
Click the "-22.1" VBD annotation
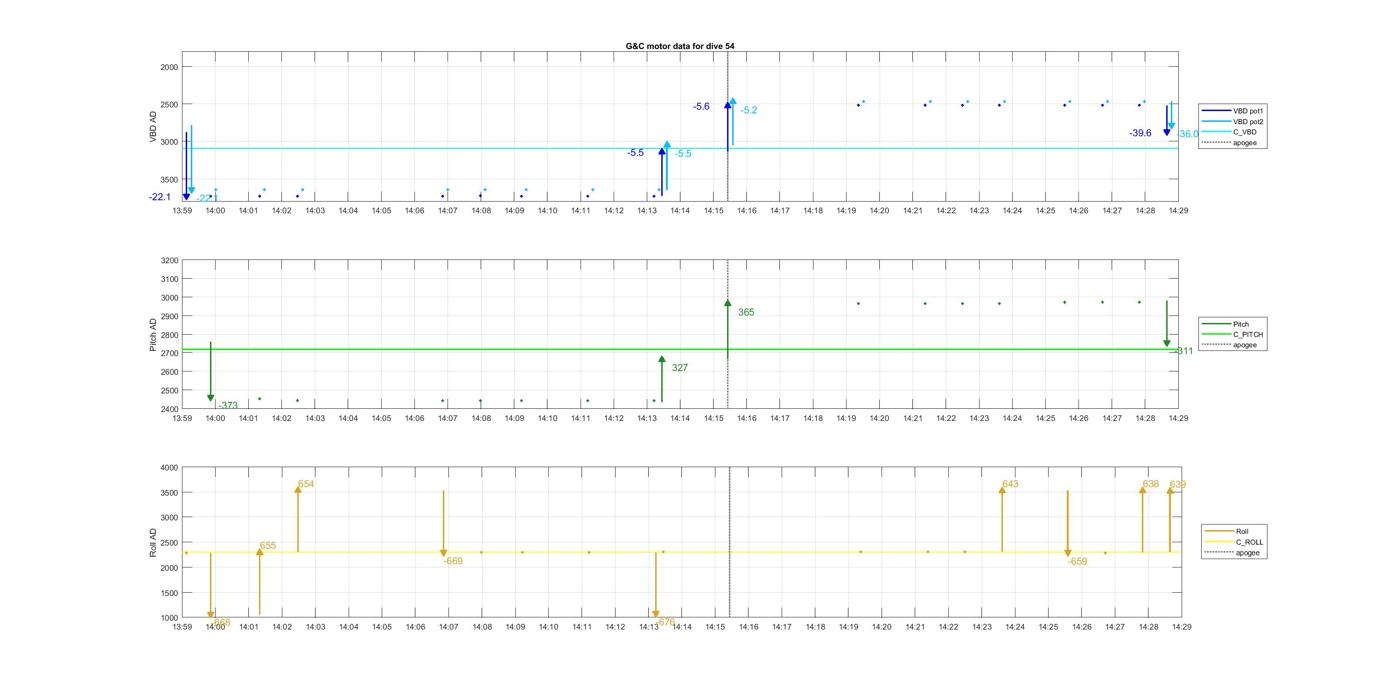click(160, 197)
